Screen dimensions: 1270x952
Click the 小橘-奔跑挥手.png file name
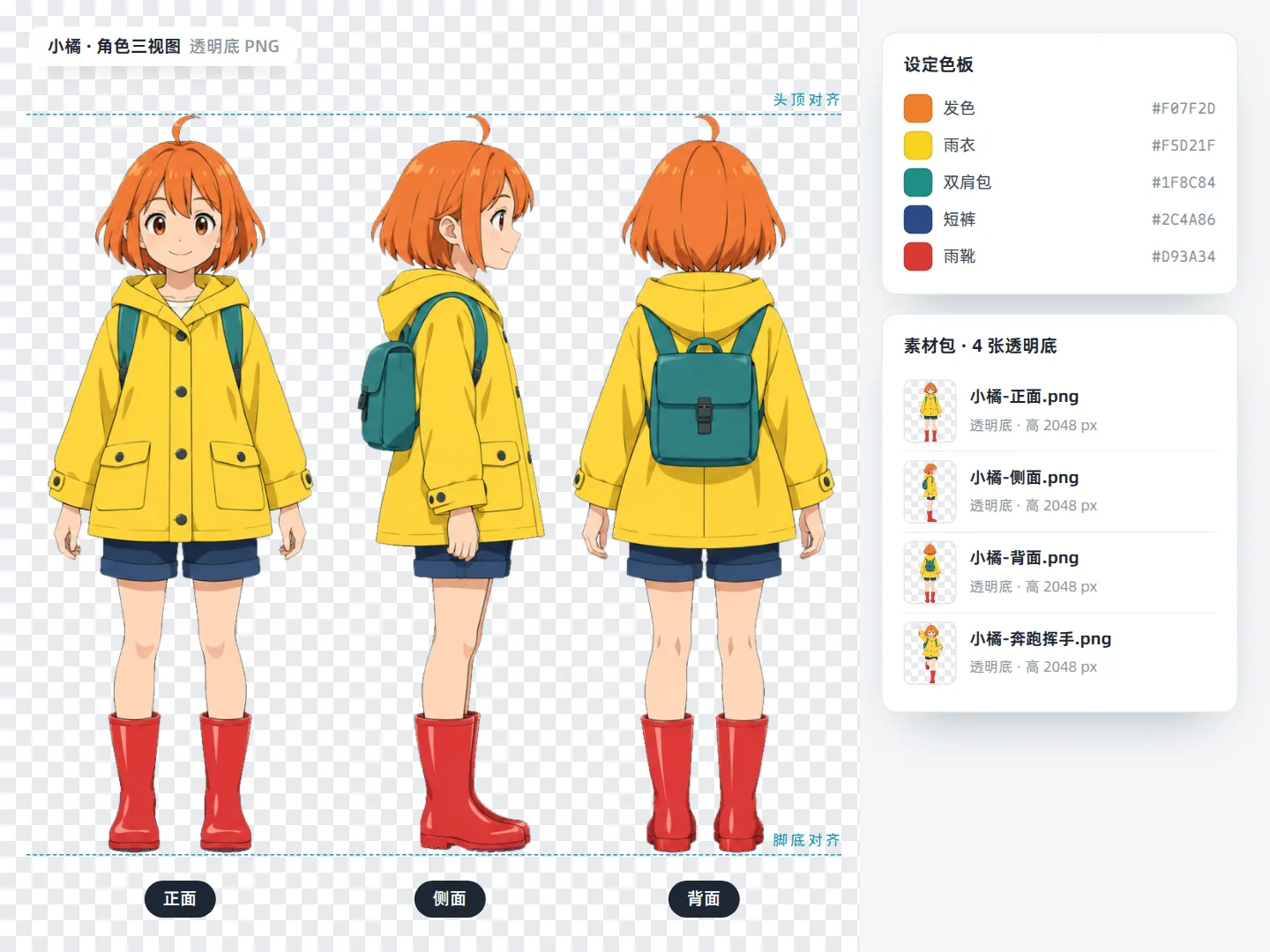pyautogui.click(x=1041, y=639)
